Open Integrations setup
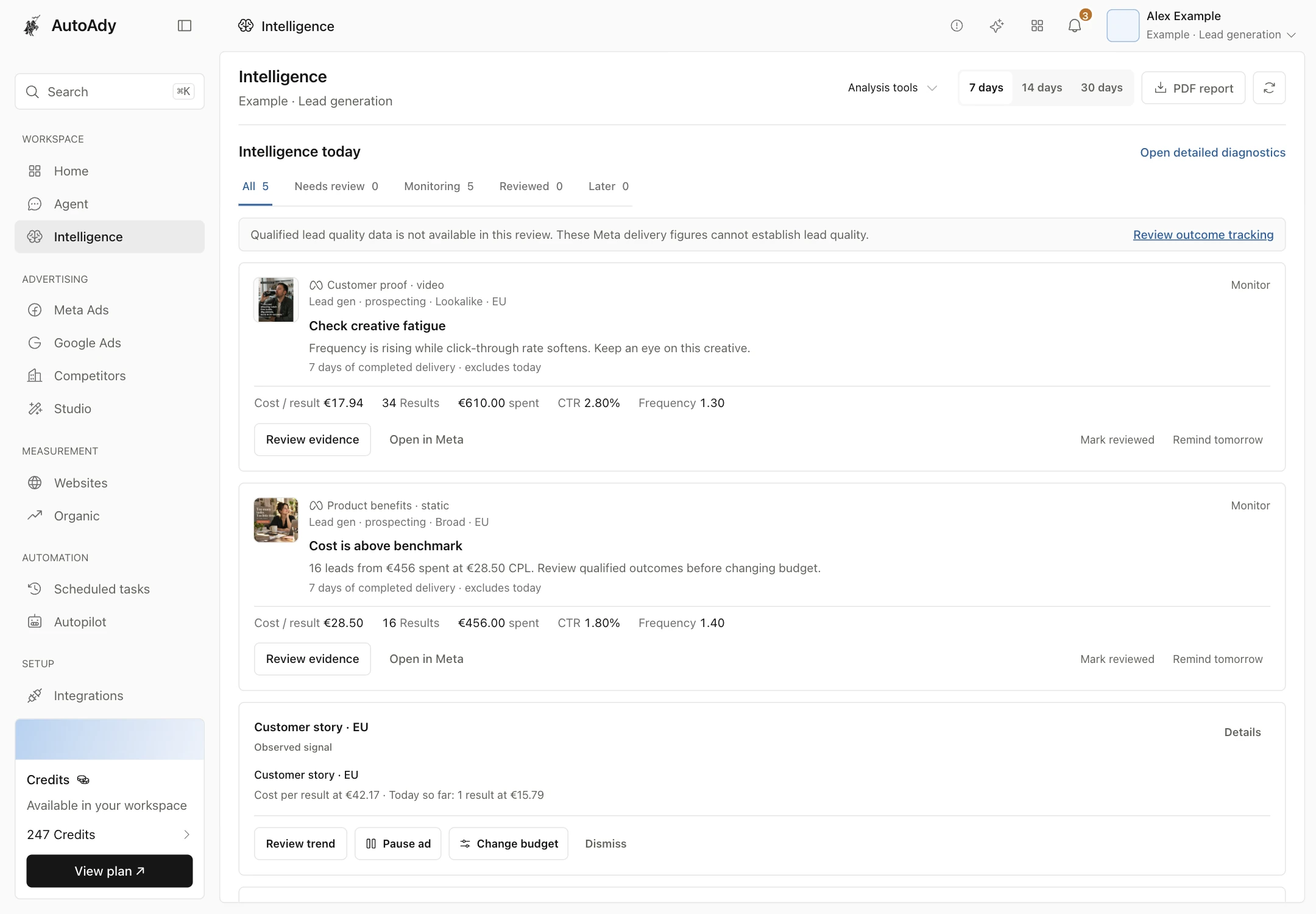The width and height of the screenshot is (1316, 914). point(110,695)
